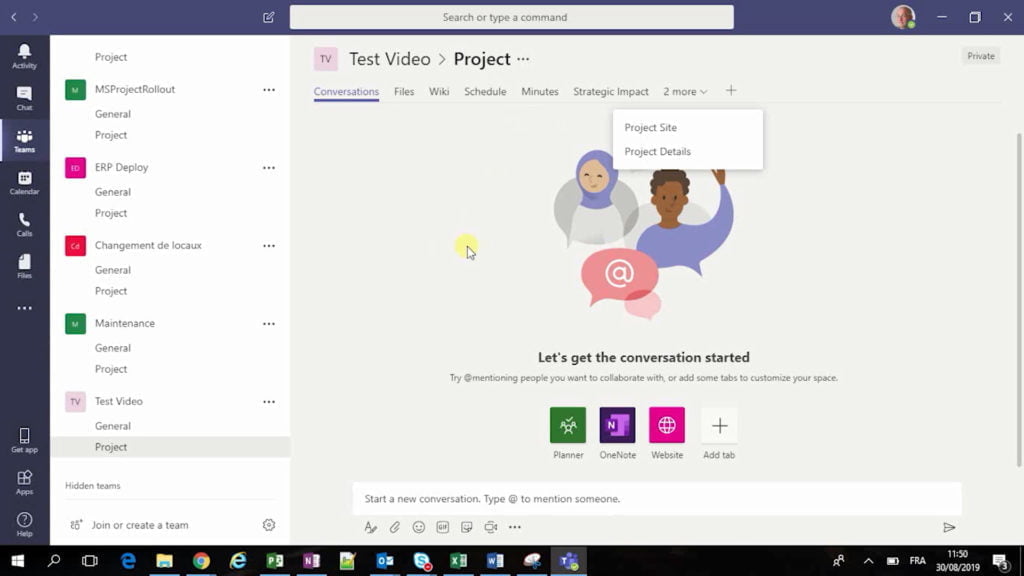Click the Add tab plus tile

tap(719, 425)
